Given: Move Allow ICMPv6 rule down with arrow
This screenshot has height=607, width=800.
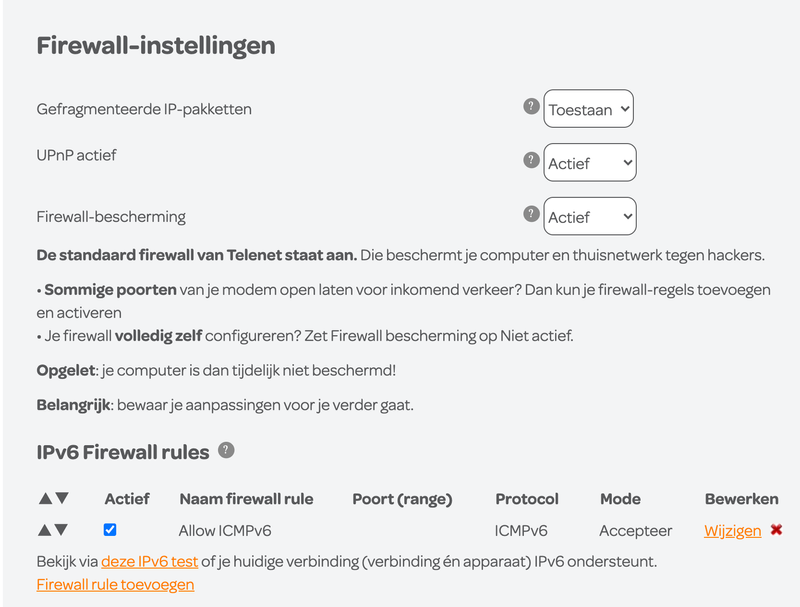Looking at the screenshot, I should (x=61, y=530).
